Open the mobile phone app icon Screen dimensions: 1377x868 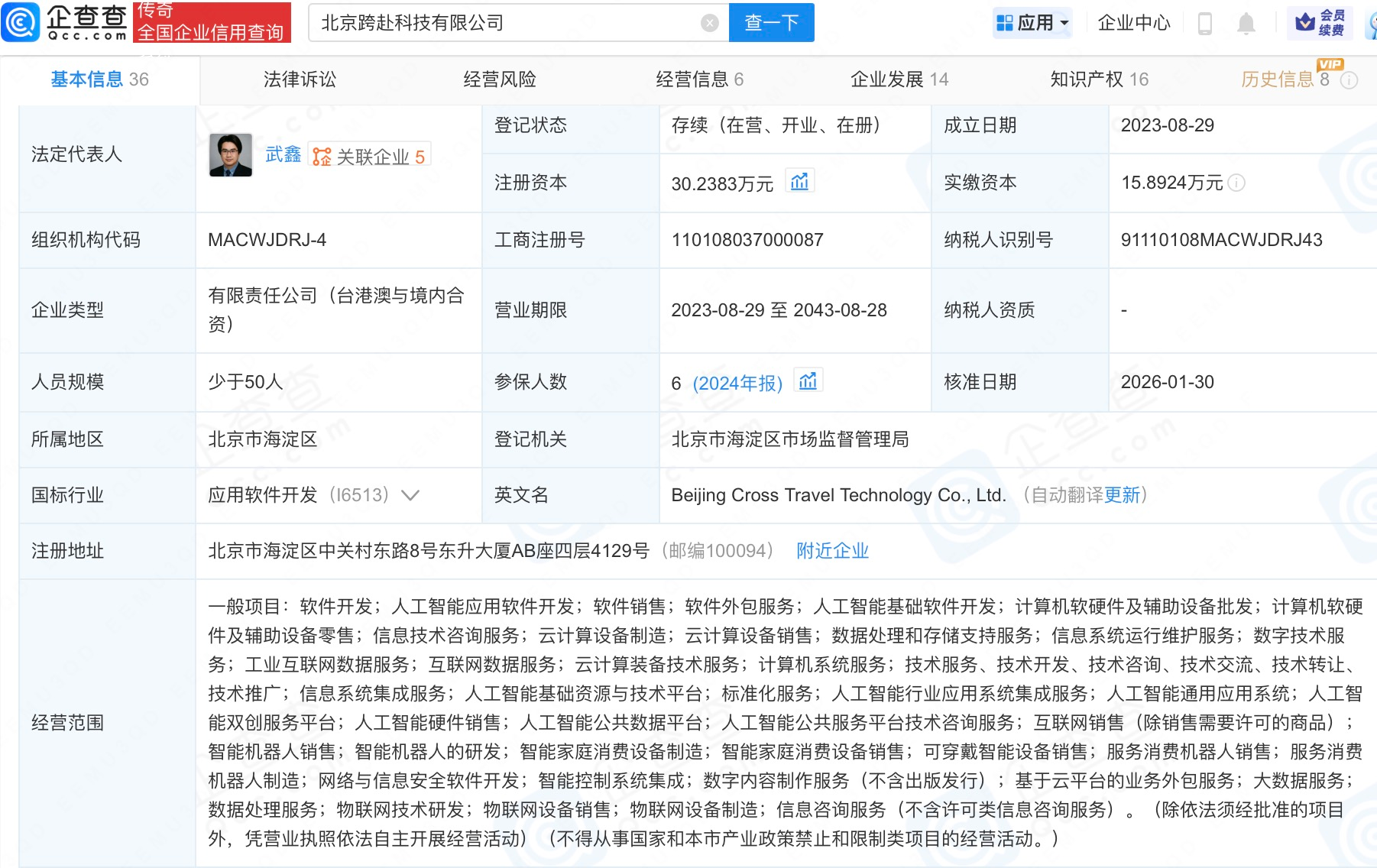[1205, 24]
